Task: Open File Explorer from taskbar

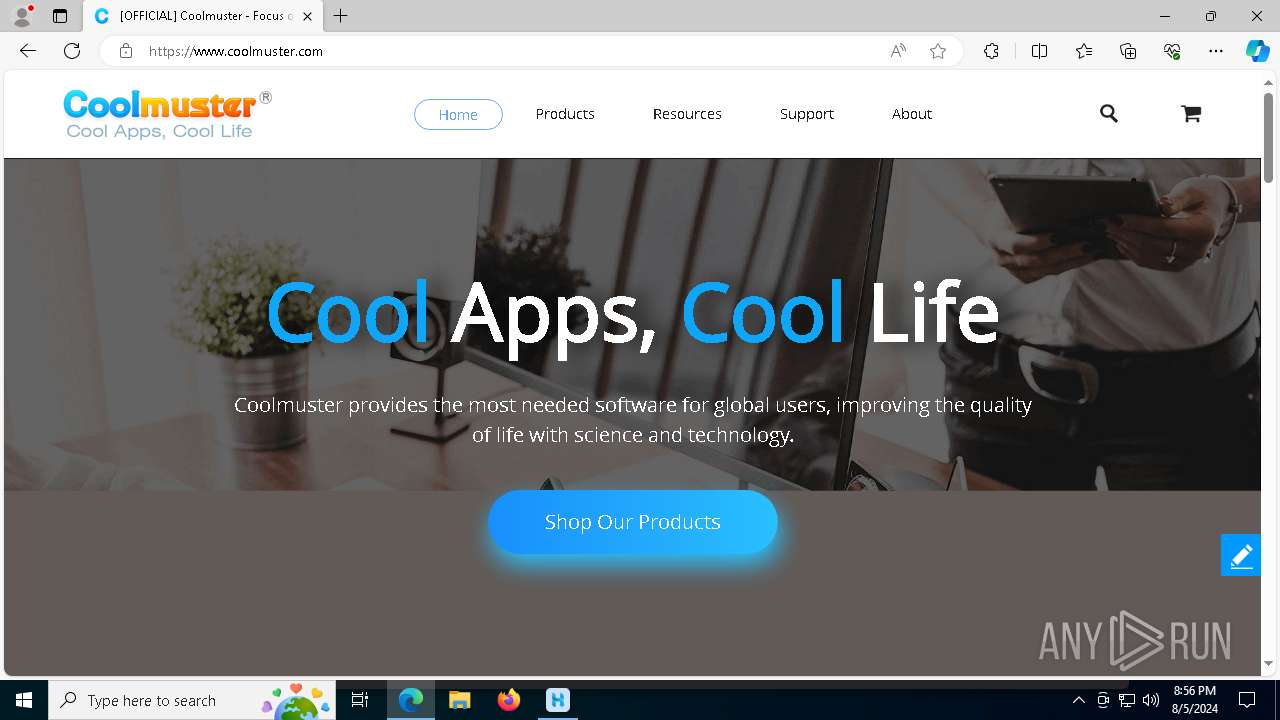Action: point(459,700)
